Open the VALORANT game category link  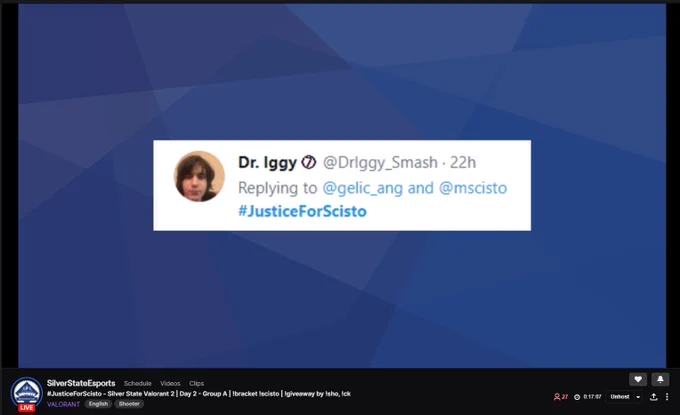coord(63,404)
